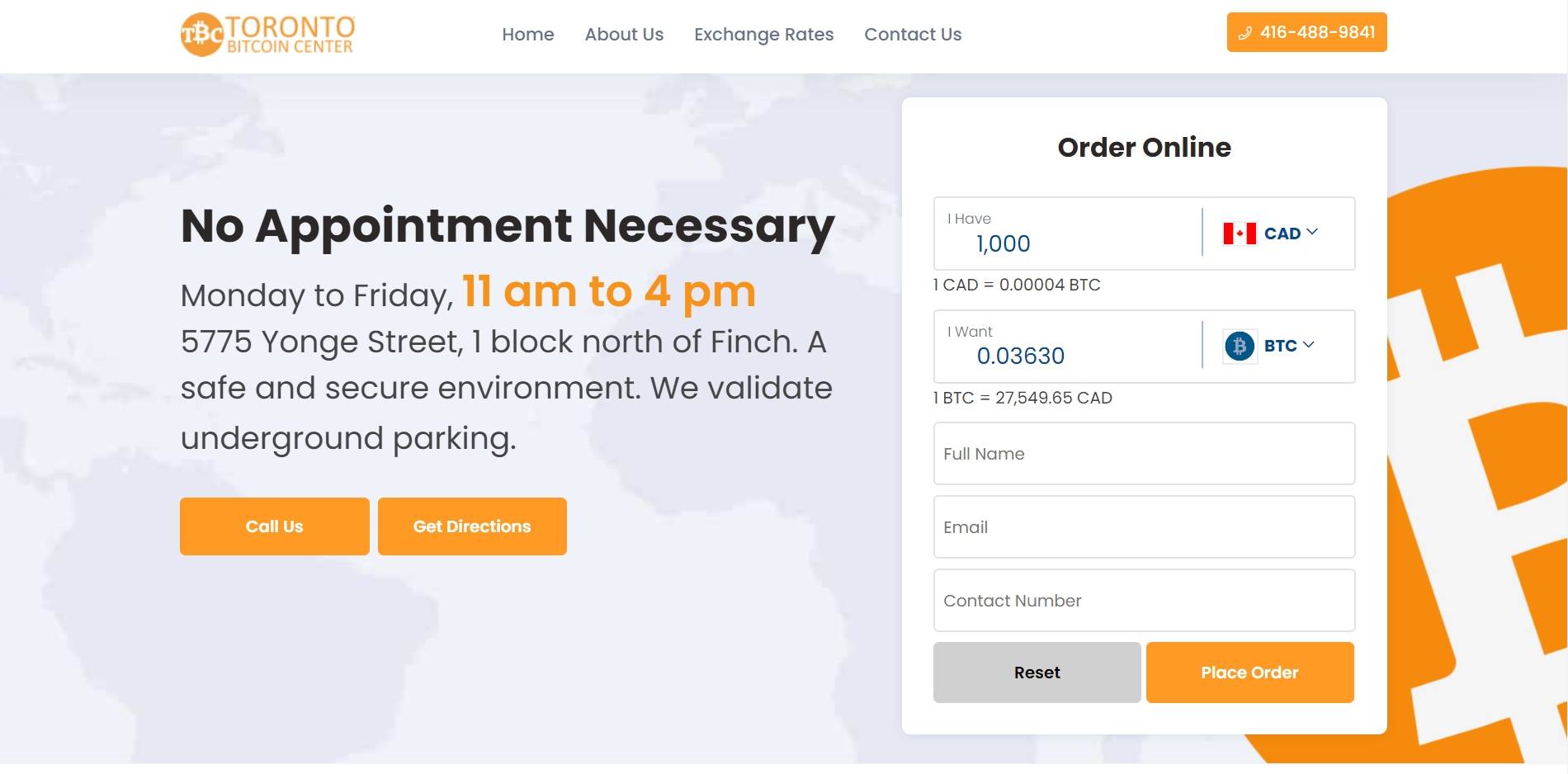Click the Bitcoin coin icon beside BTC

point(1240,347)
